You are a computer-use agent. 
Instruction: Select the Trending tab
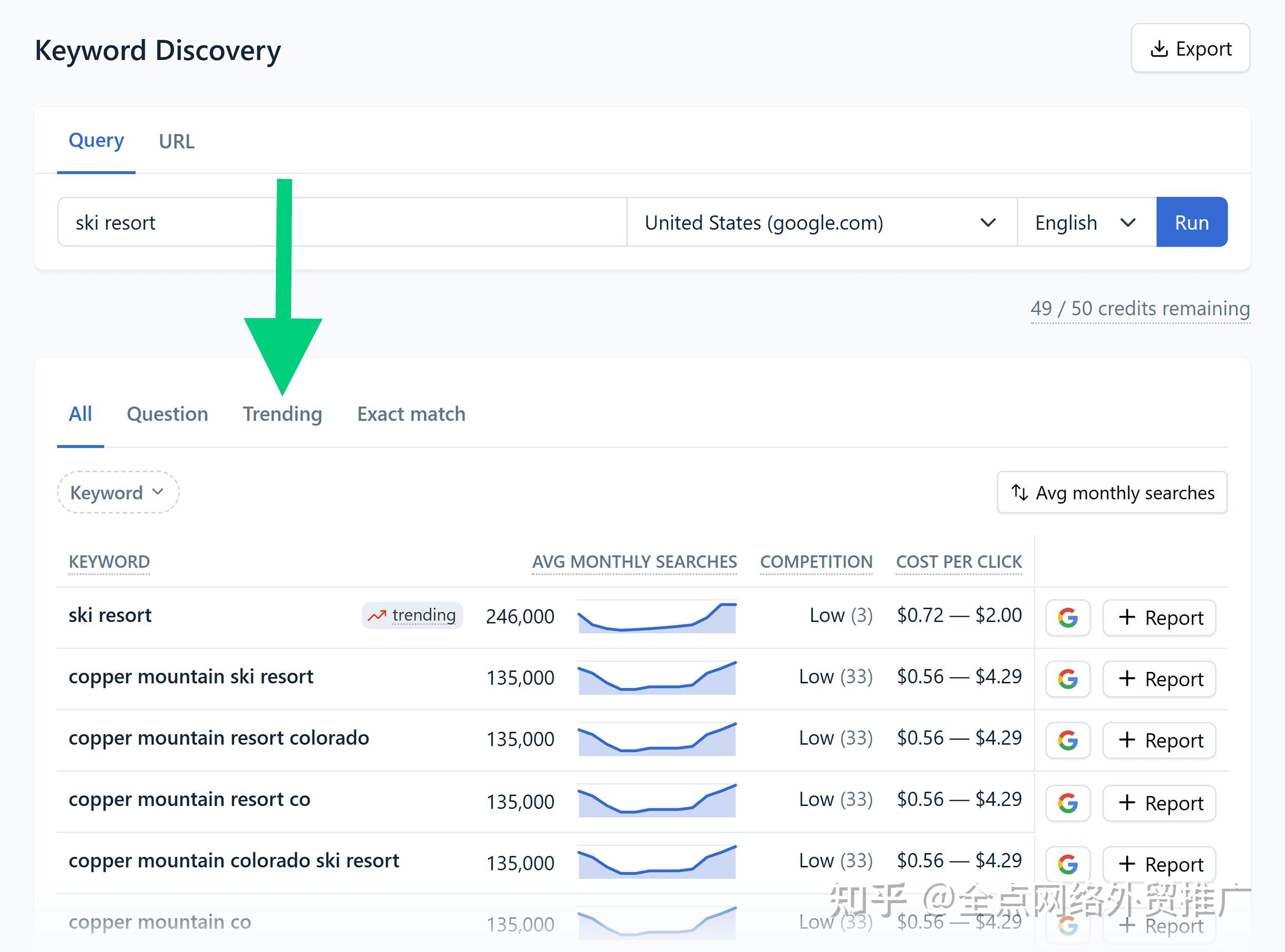[282, 414]
